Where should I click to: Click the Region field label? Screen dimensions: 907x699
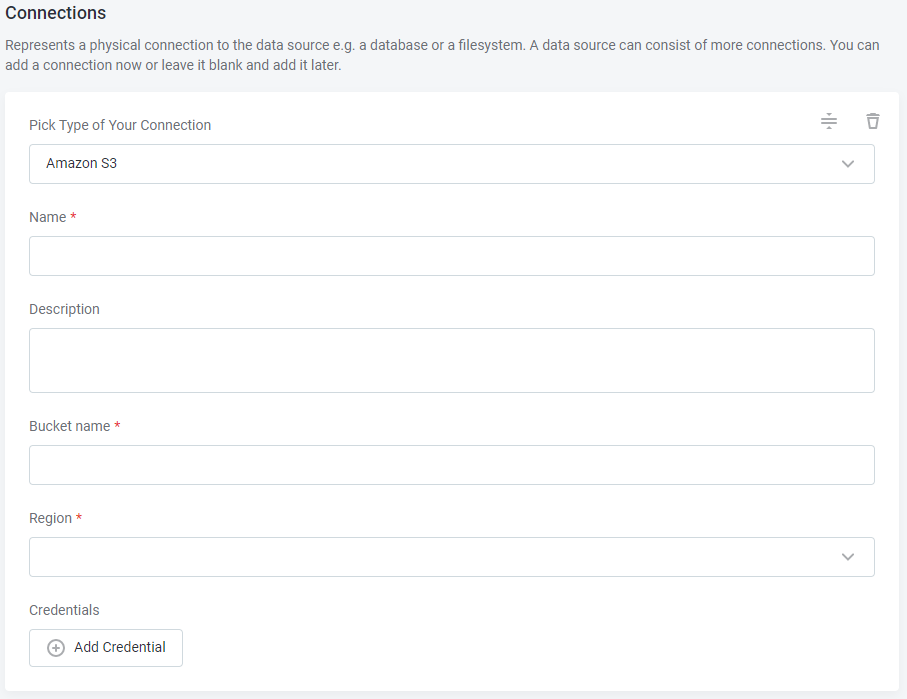51,519
